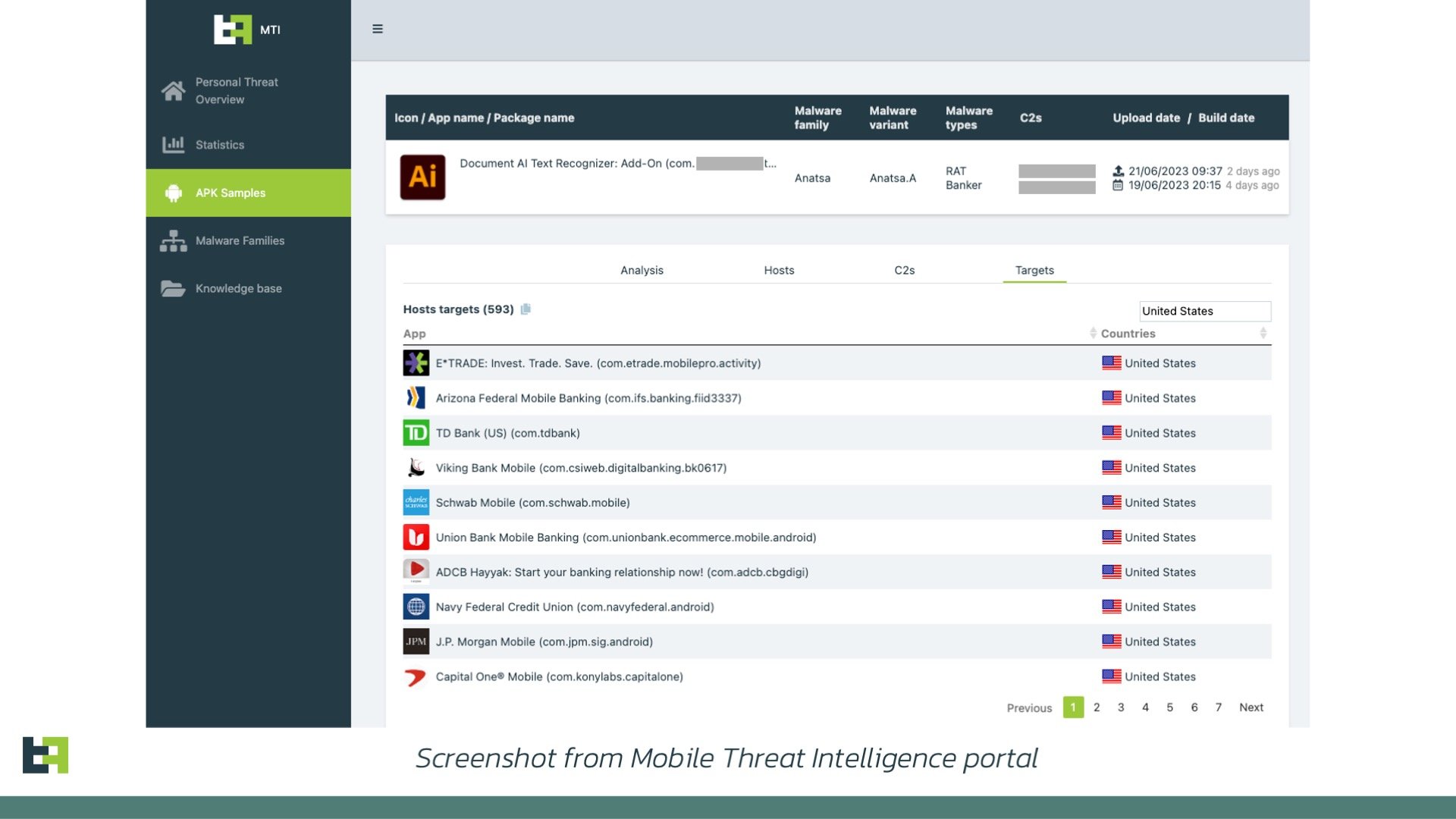Click the Union Bank app icon
The height and width of the screenshot is (819, 1456).
click(x=416, y=538)
